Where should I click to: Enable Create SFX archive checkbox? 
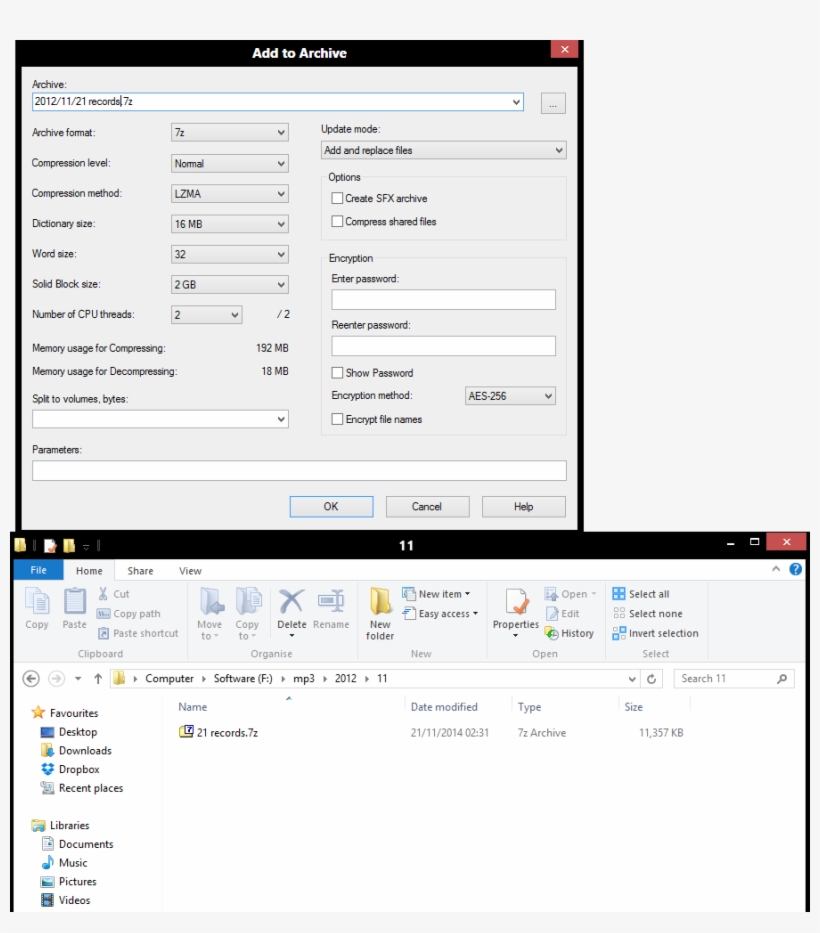pyautogui.click(x=337, y=199)
